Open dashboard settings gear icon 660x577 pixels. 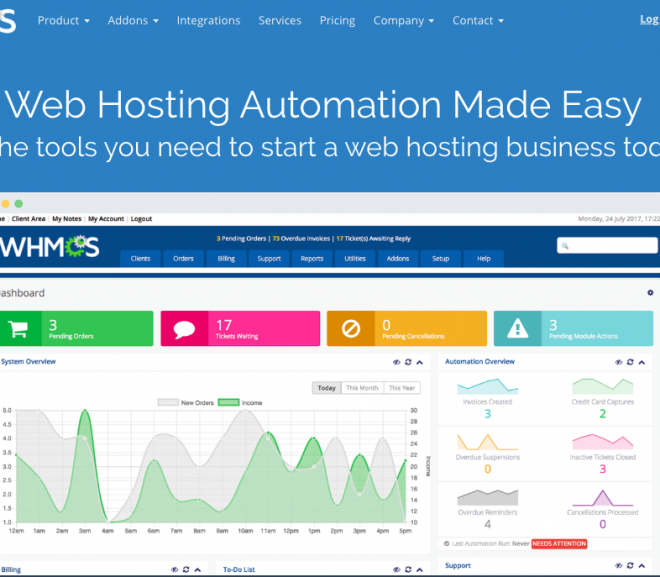tap(650, 292)
